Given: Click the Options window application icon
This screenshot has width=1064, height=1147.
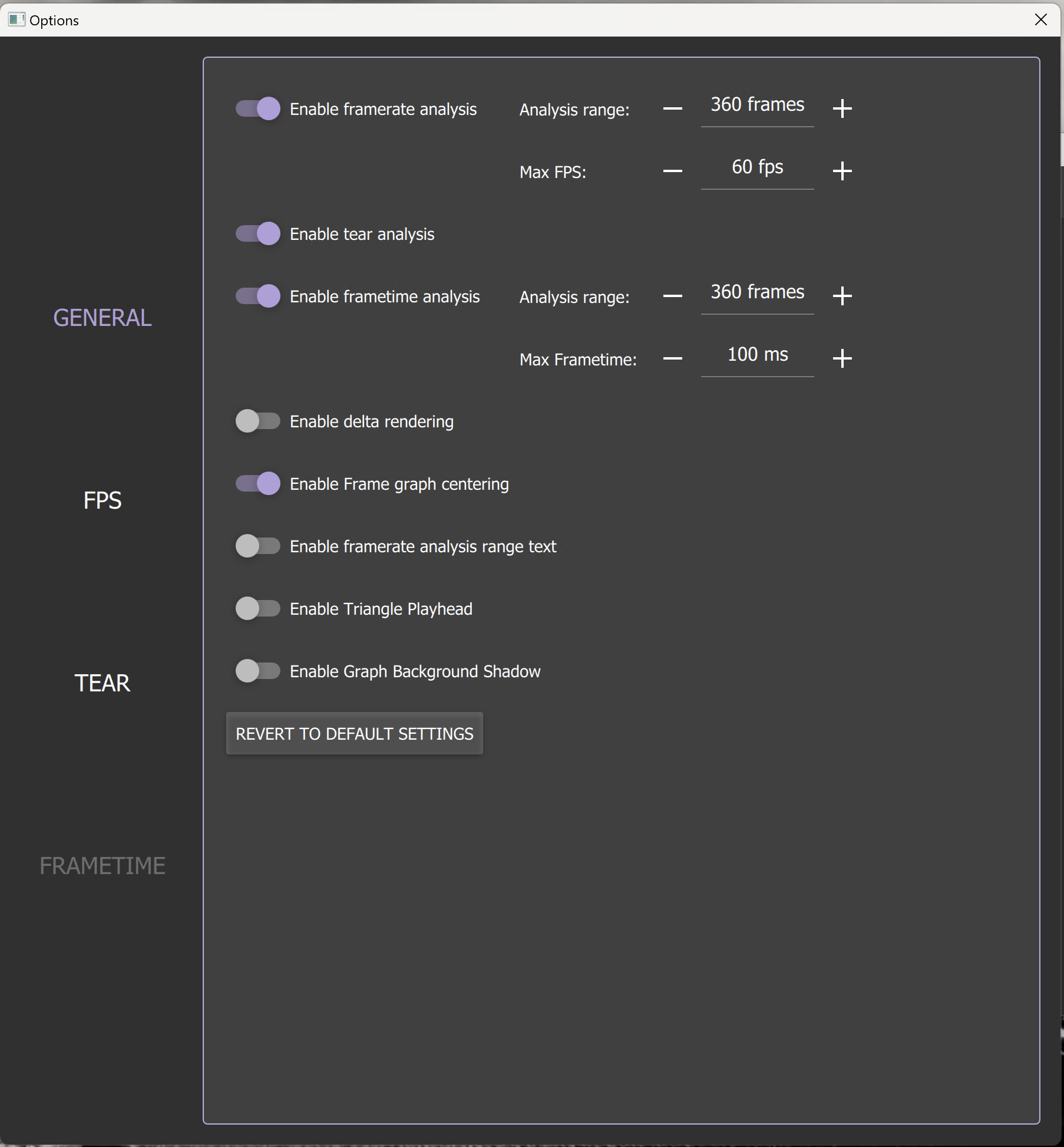Looking at the screenshot, I should [16, 19].
